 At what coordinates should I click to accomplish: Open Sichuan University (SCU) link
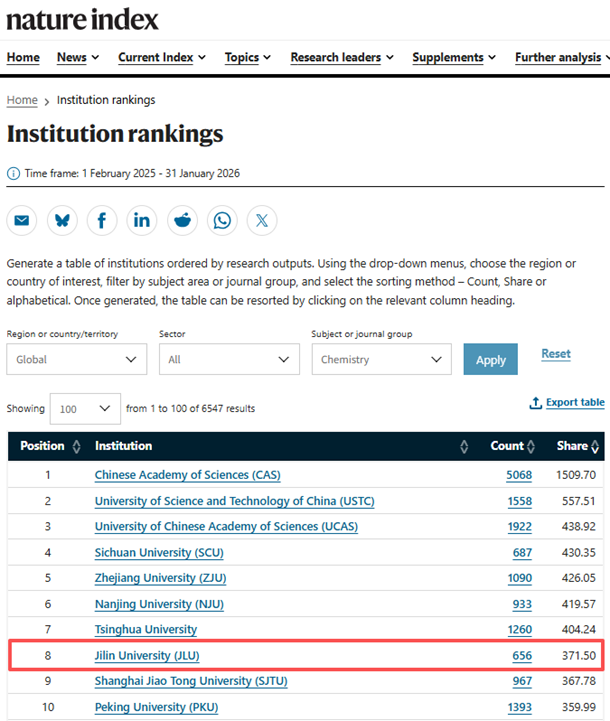tap(159, 552)
